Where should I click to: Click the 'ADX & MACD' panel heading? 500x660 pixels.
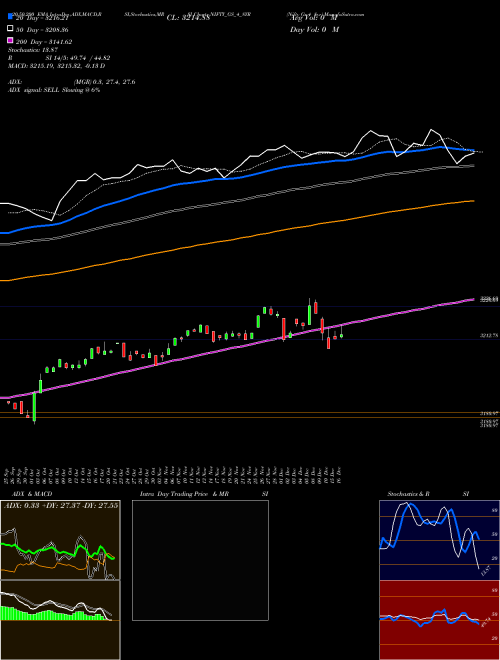pos(32,494)
